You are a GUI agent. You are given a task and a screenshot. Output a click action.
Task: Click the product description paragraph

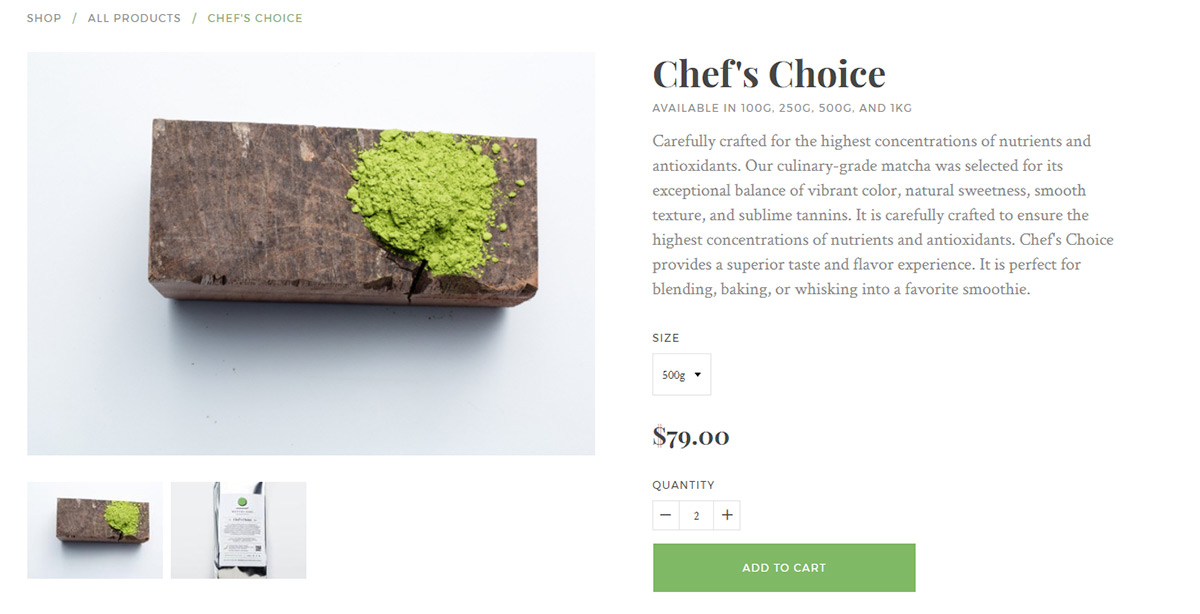click(x=882, y=215)
